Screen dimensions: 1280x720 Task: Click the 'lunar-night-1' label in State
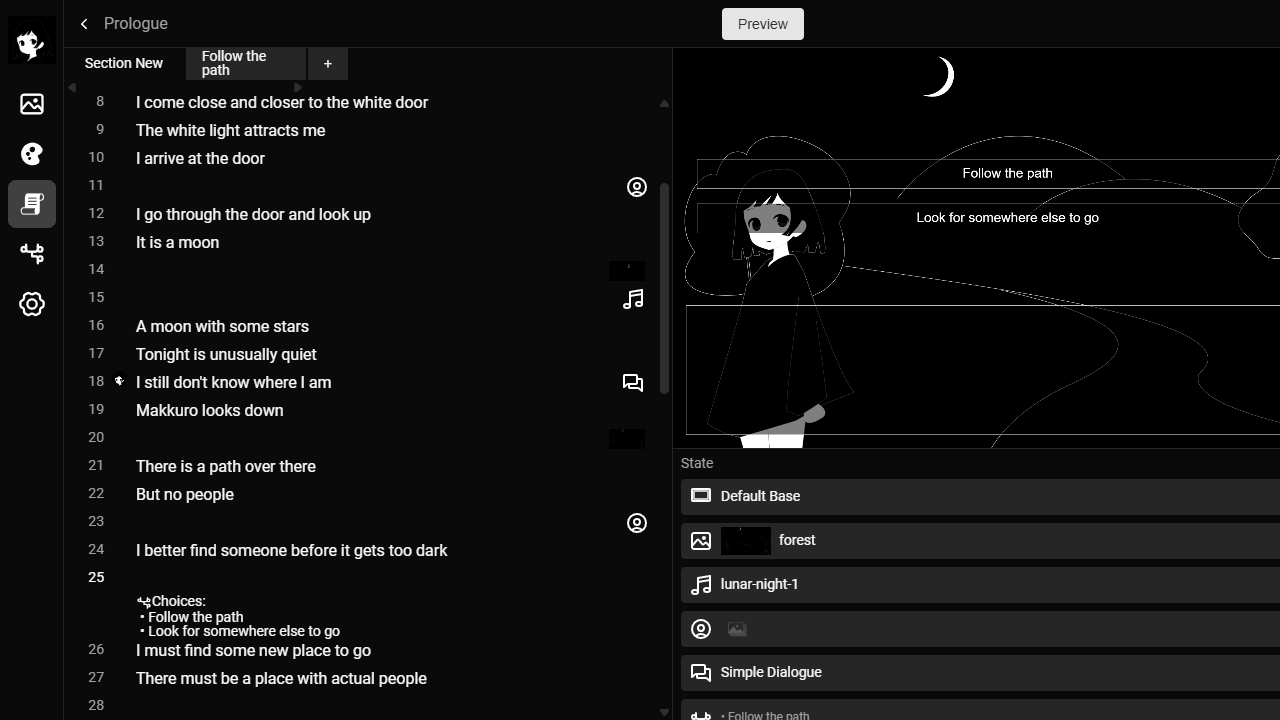click(760, 584)
